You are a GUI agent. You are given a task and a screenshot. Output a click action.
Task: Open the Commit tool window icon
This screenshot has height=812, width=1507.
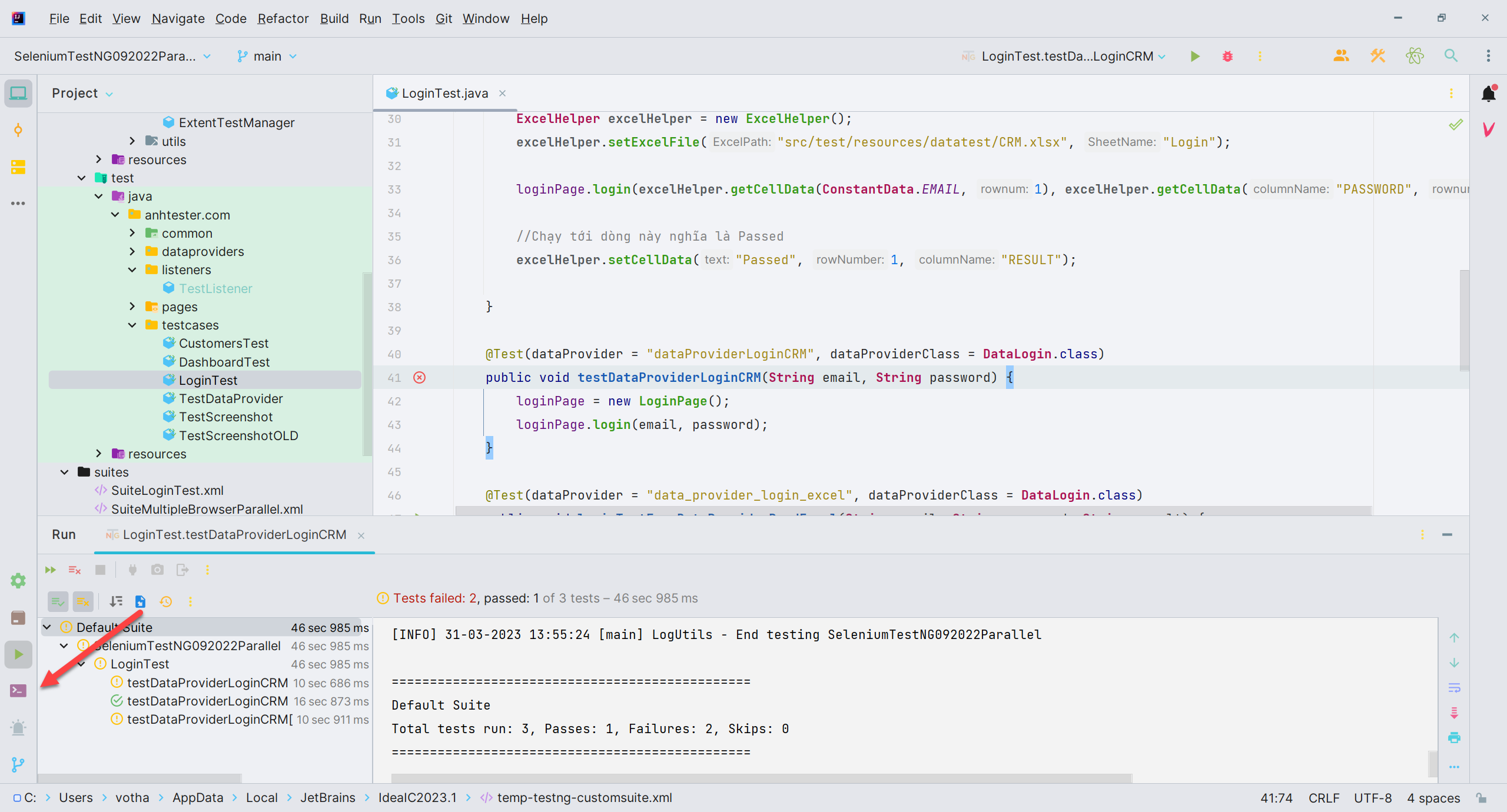click(18, 130)
